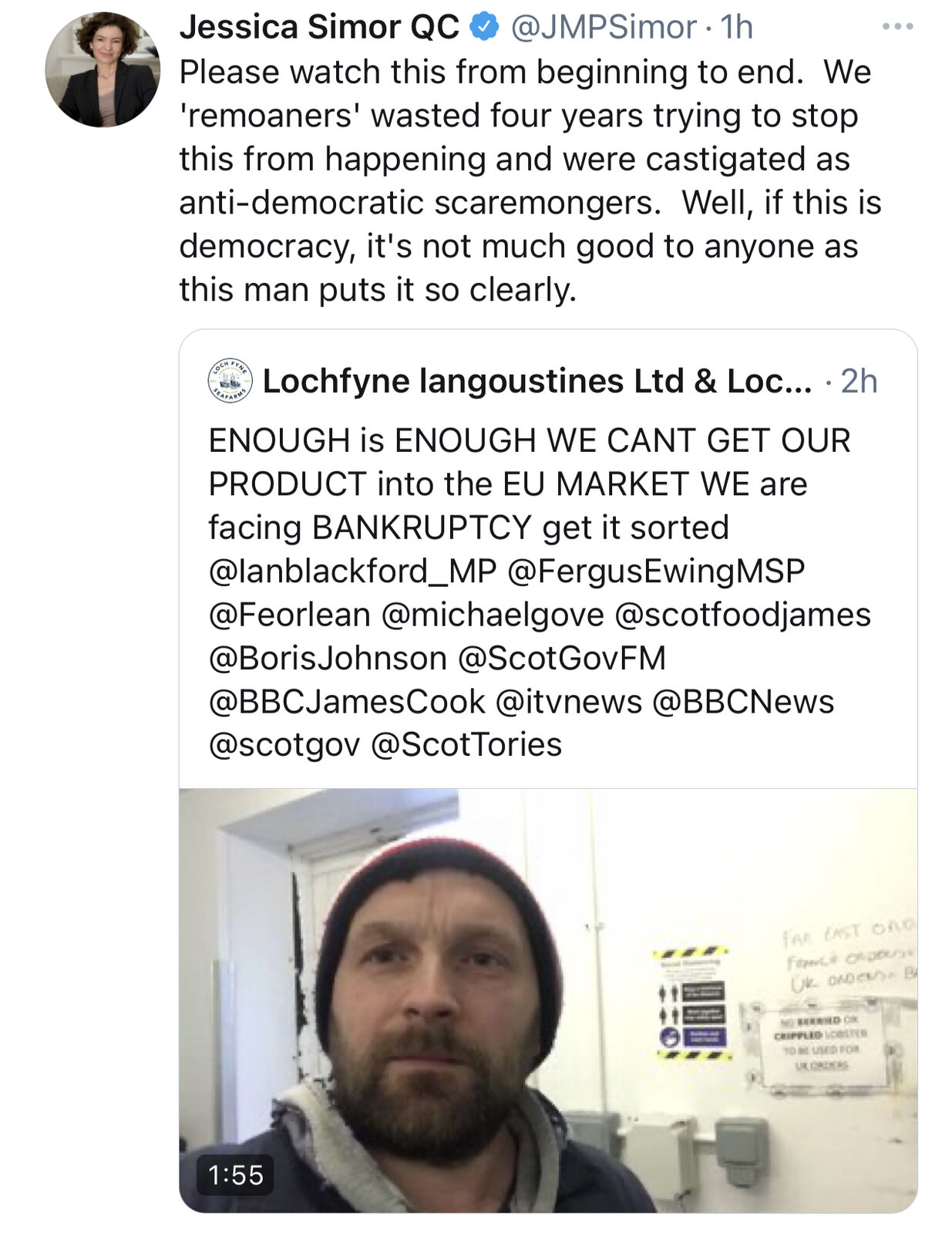952x1234 pixels.
Task: Click the blue verified badge
Action: [483, 28]
